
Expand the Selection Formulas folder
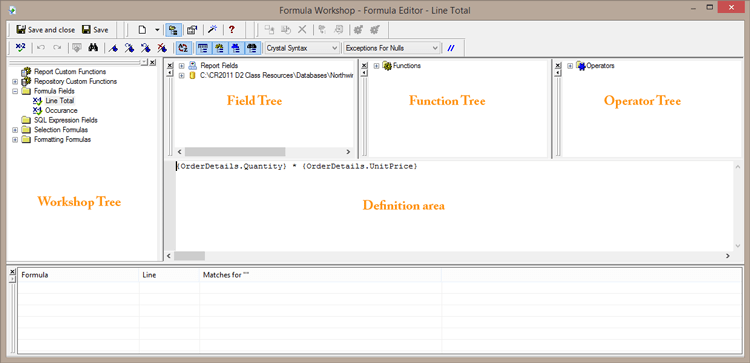15,130
